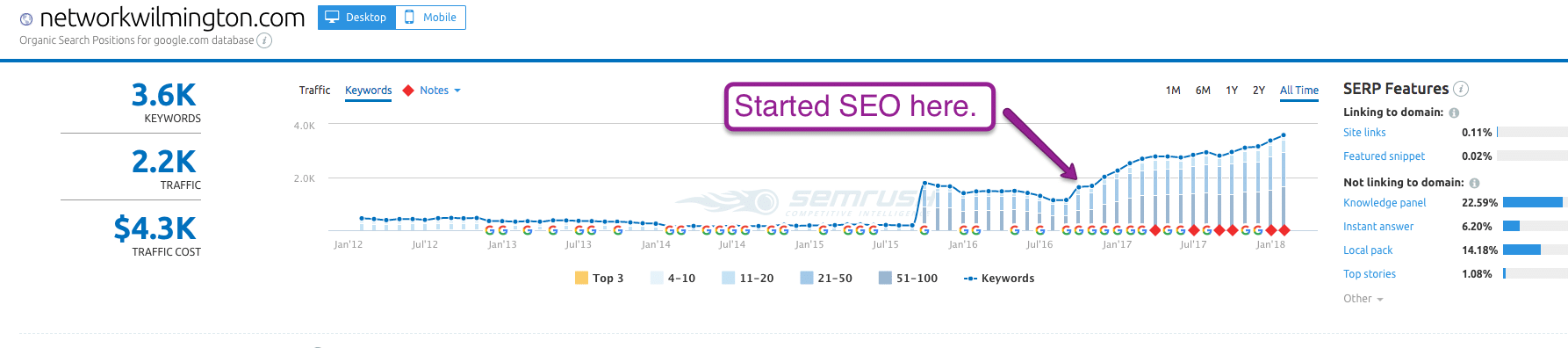Viewport: 1568px width, 348px height.
Task: Click the globe icon before networkwilmington.com
Action: [26, 19]
